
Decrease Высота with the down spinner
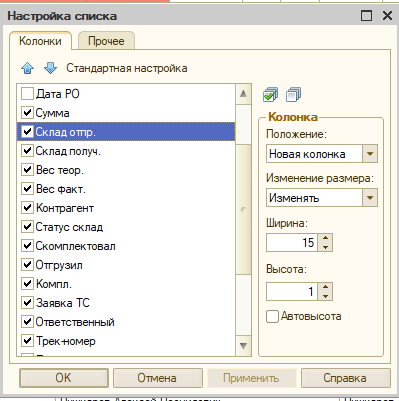(325, 296)
